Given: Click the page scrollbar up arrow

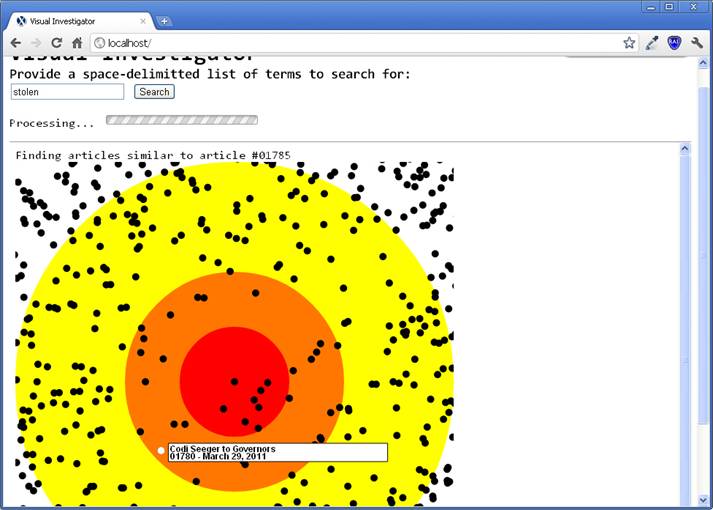Looking at the screenshot, I should pyautogui.click(x=703, y=62).
